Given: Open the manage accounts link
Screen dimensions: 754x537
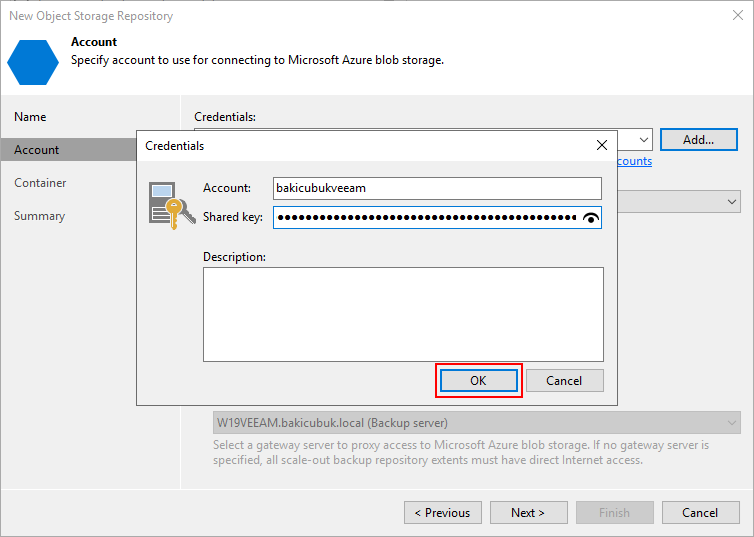Looking at the screenshot, I should click(635, 161).
